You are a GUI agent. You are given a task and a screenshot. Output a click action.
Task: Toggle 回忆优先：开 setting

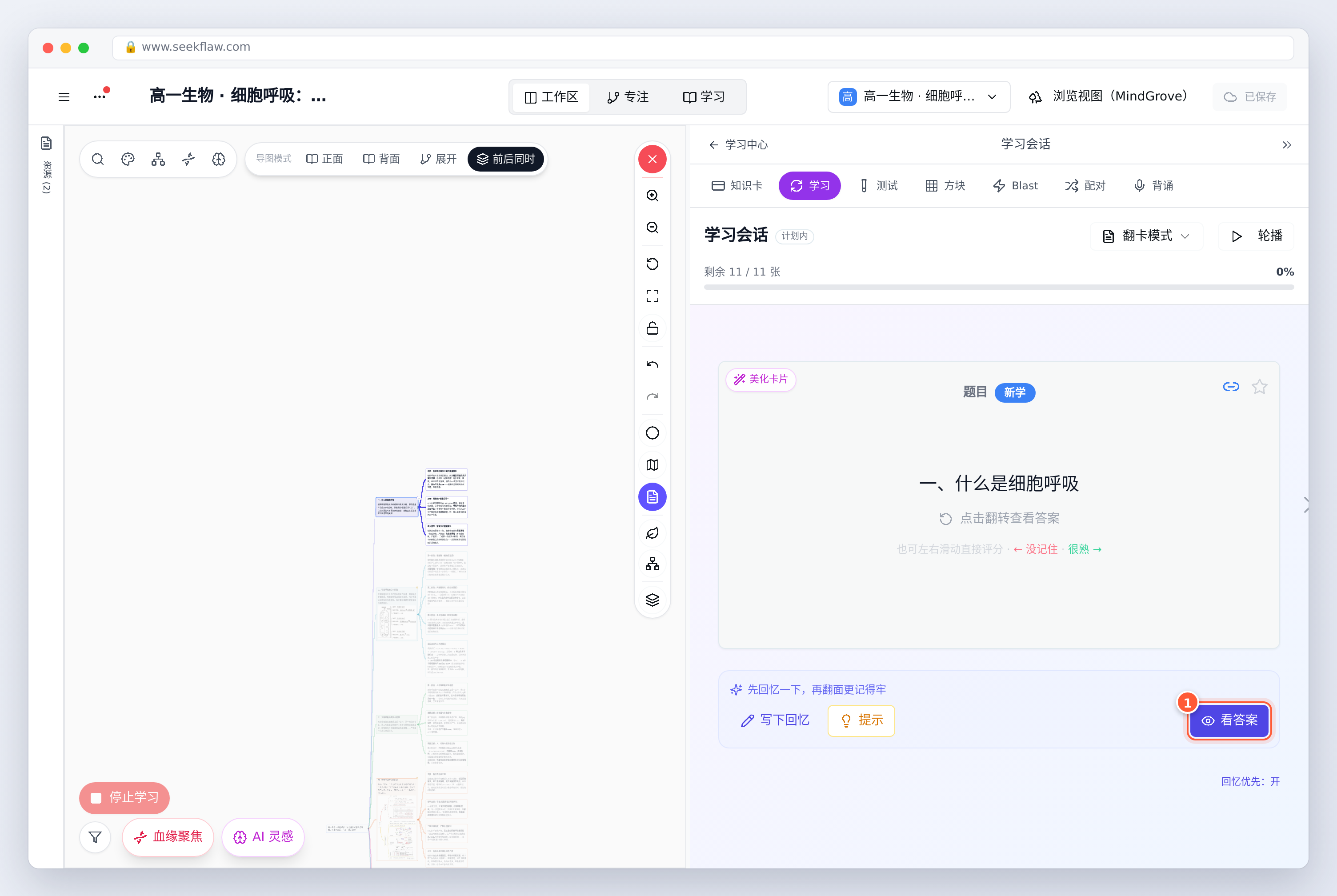point(1250,782)
